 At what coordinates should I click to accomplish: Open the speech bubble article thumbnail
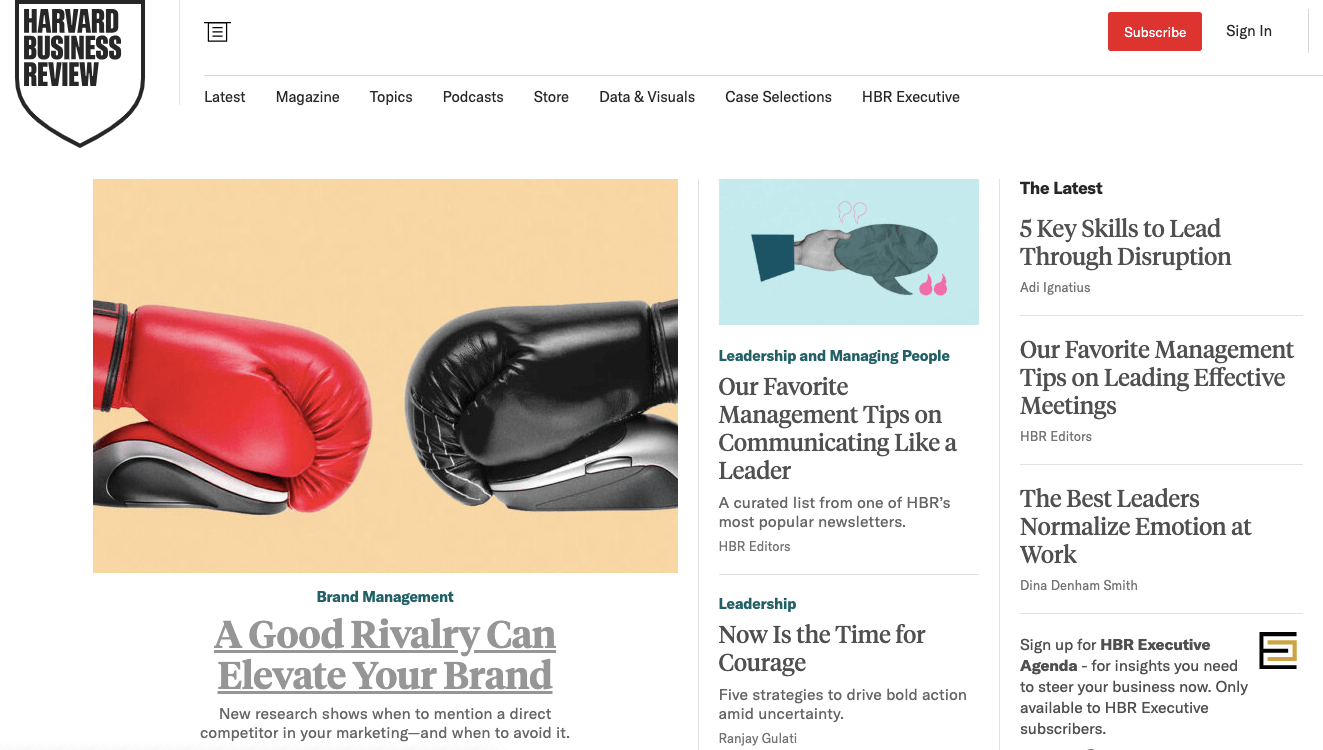point(849,252)
